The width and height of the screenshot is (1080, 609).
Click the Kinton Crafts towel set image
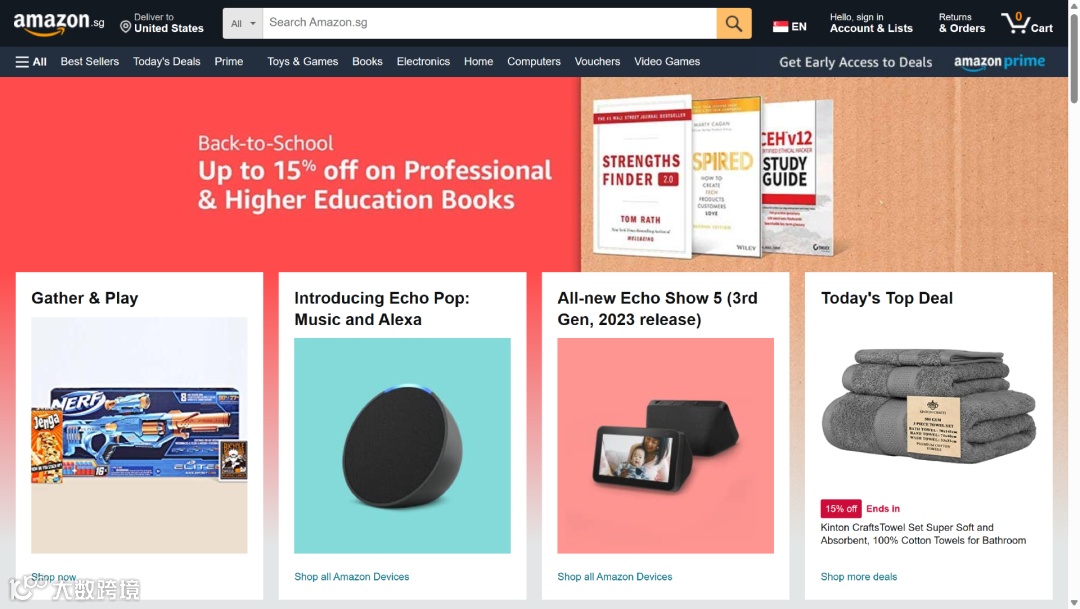point(928,406)
